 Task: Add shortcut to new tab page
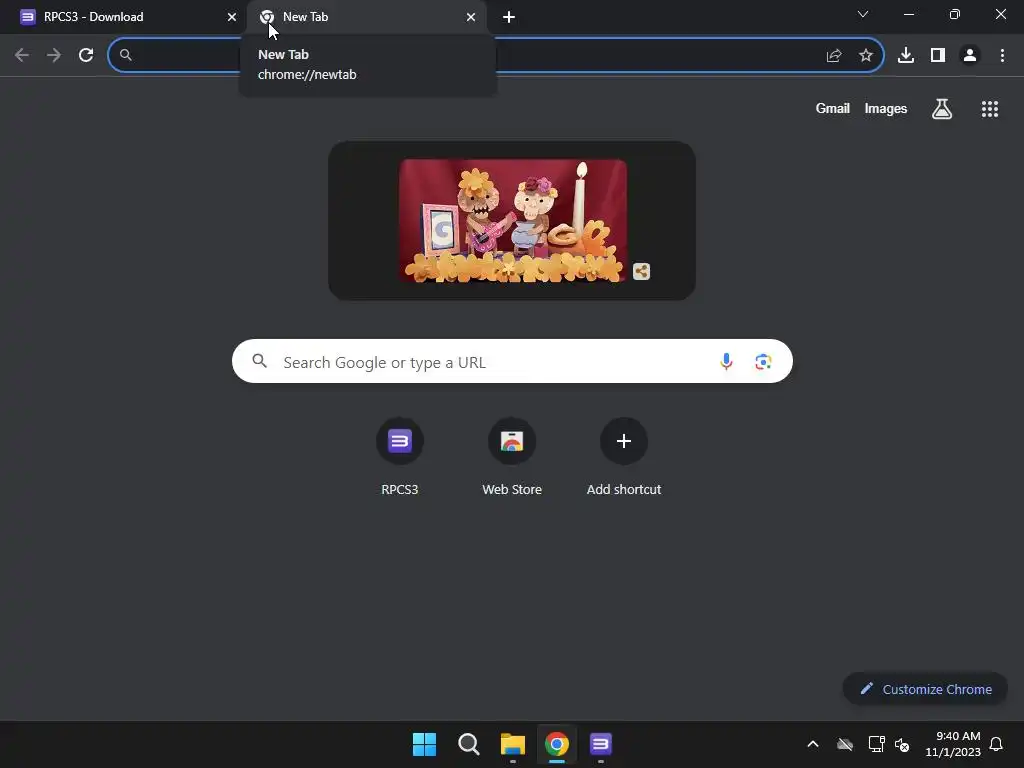[624, 458]
